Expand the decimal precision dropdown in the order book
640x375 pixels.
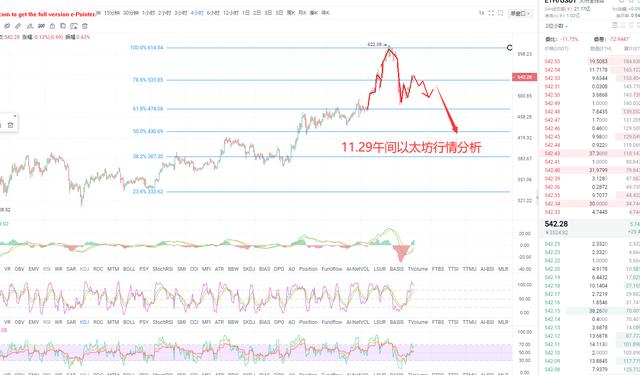coord(557,26)
